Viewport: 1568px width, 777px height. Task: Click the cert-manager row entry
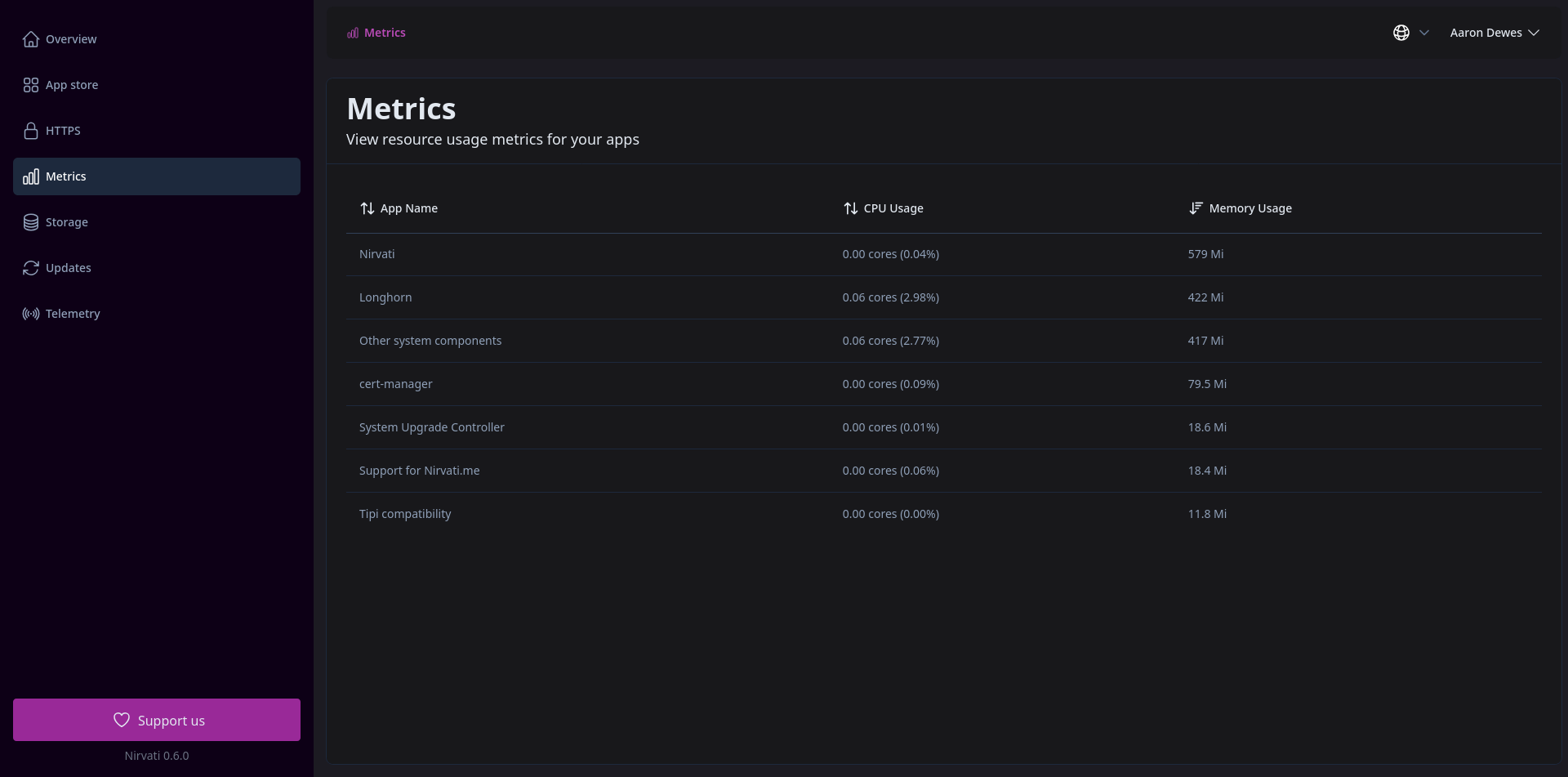coord(395,384)
